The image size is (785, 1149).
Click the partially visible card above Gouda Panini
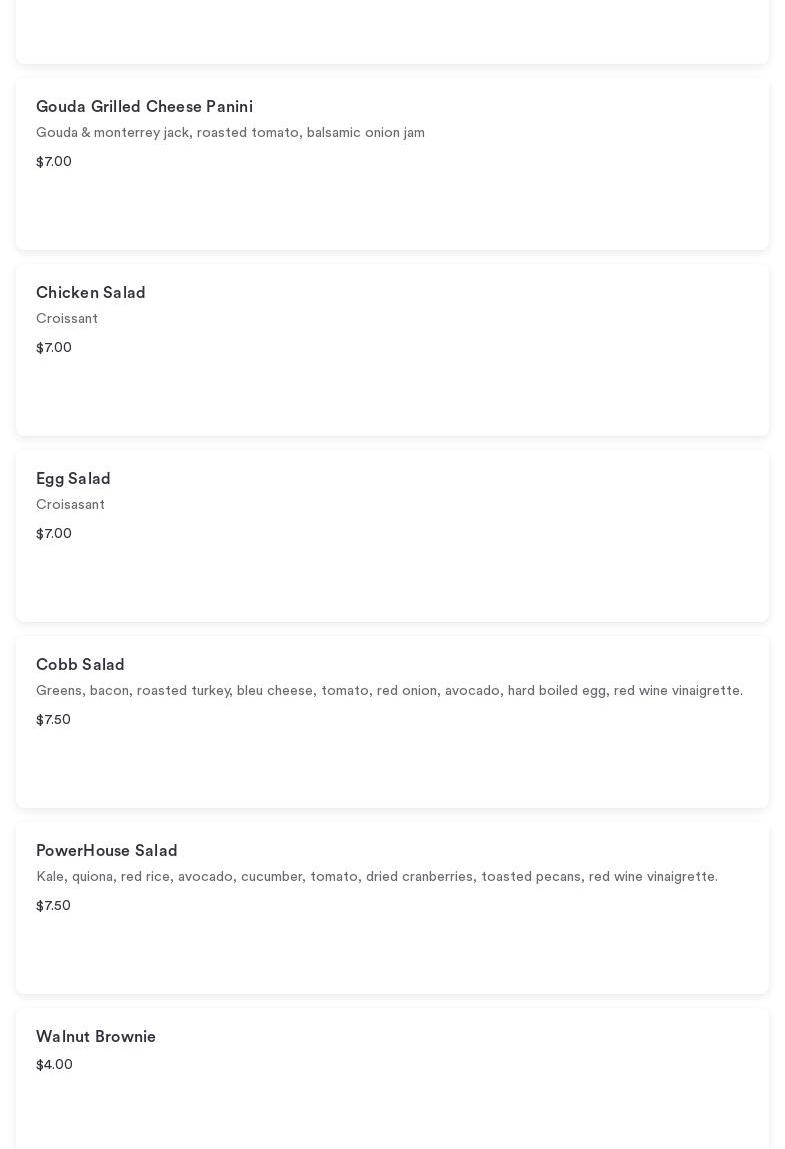point(392,30)
